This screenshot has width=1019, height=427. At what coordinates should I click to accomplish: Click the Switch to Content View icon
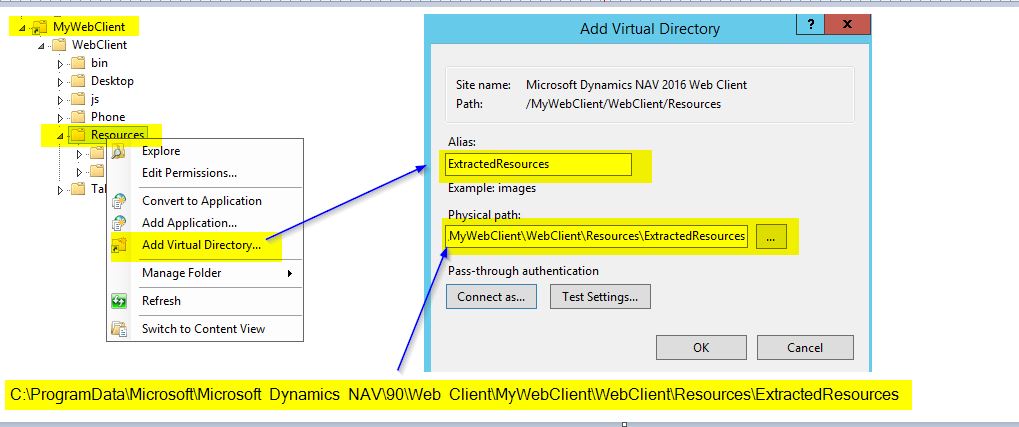(119, 329)
